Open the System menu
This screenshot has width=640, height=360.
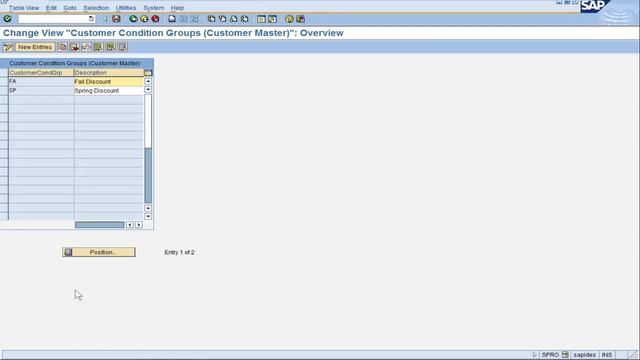click(154, 8)
